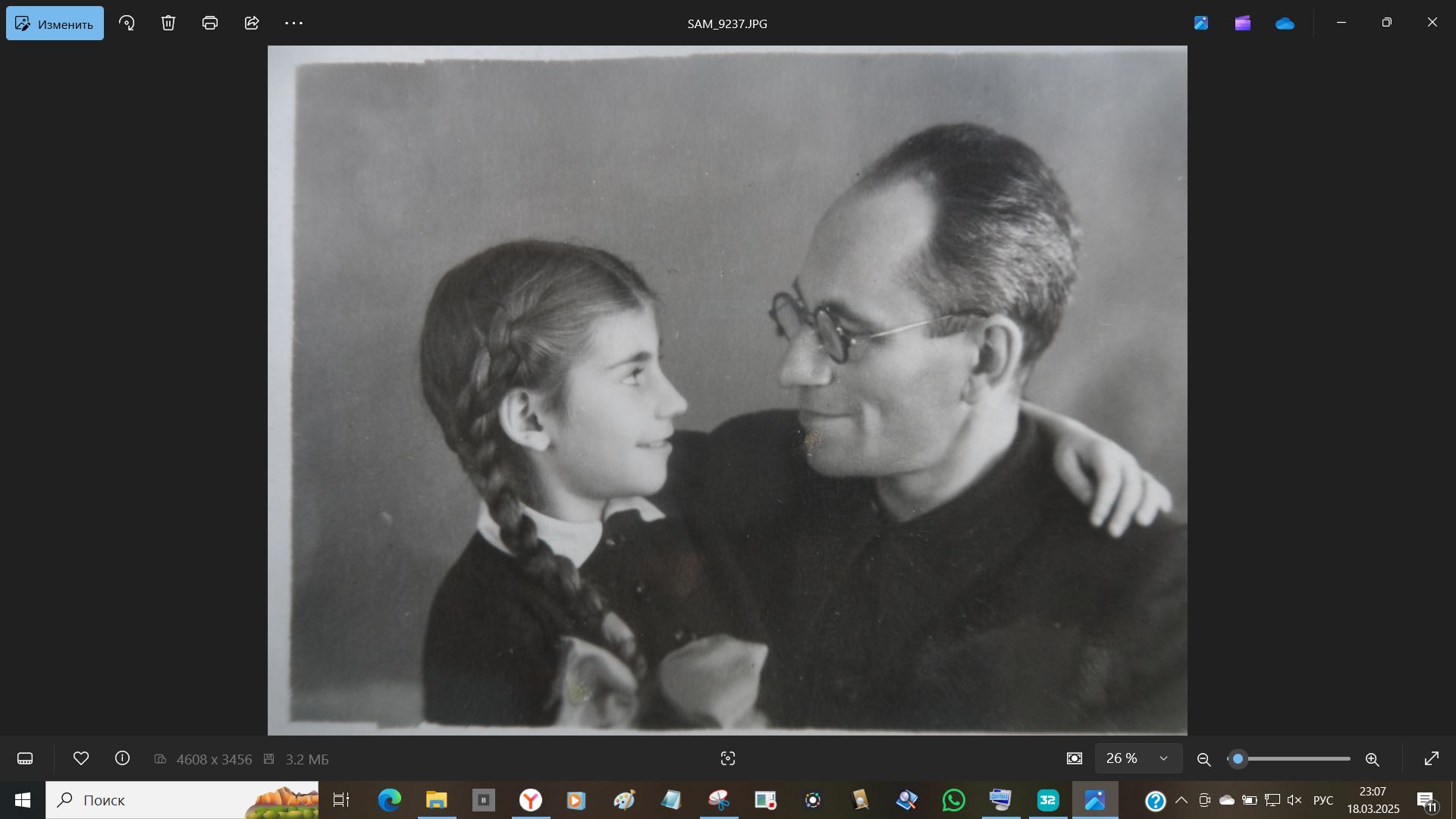The width and height of the screenshot is (1456, 819).
Task: Click the 3.2 МБ file size text
Action: click(307, 759)
